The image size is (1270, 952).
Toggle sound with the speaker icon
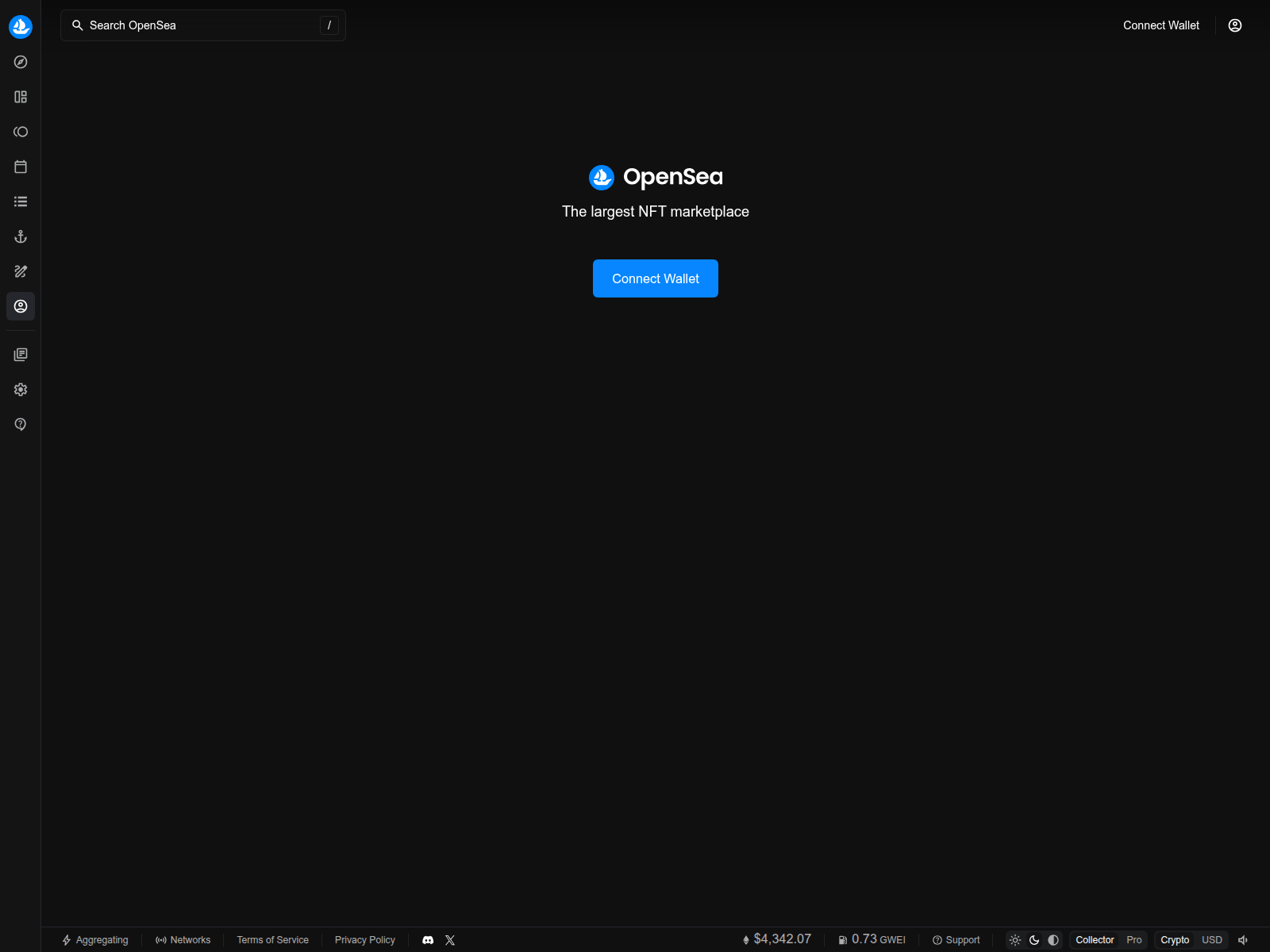click(1243, 940)
